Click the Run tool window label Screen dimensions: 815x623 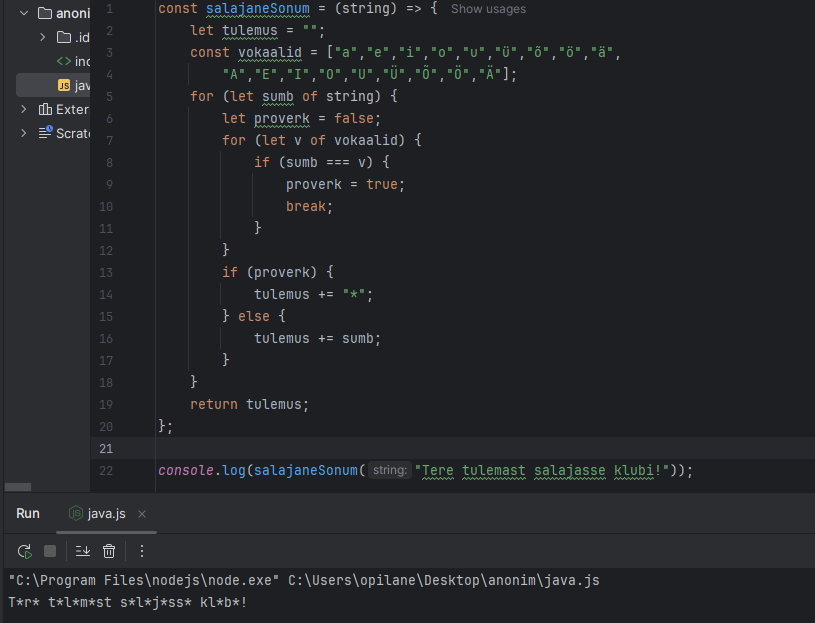pos(28,513)
